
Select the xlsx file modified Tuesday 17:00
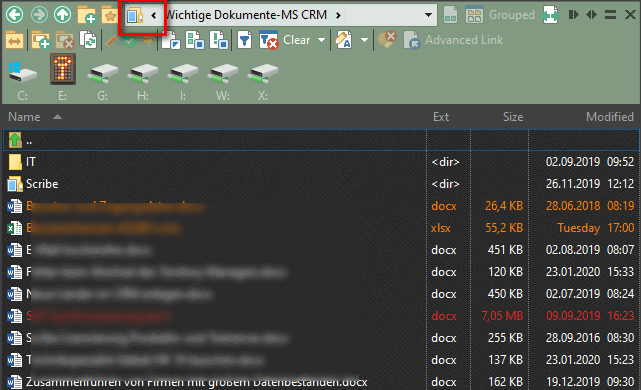point(321,228)
